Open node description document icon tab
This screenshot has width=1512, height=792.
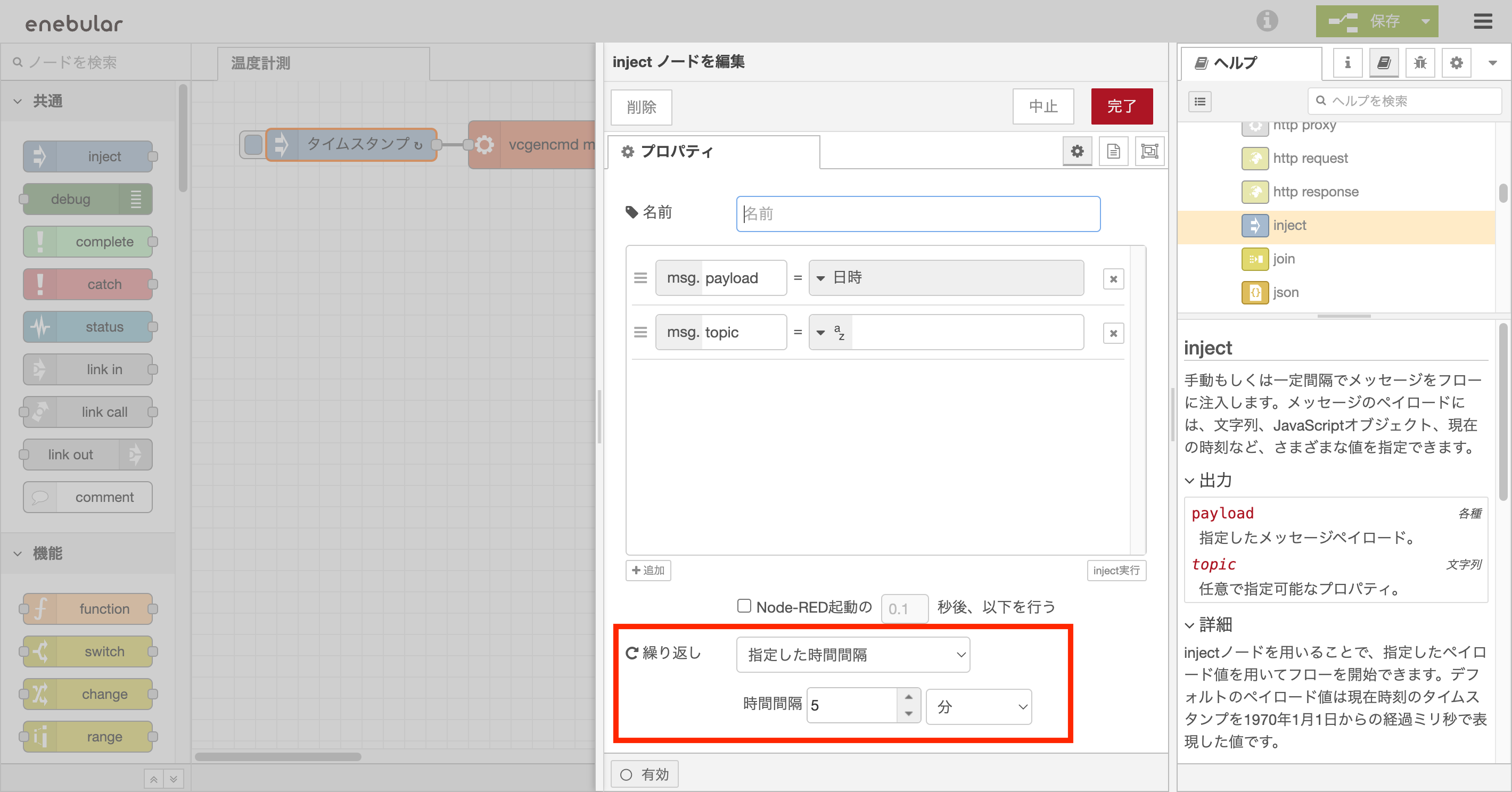[x=1113, y=151]
